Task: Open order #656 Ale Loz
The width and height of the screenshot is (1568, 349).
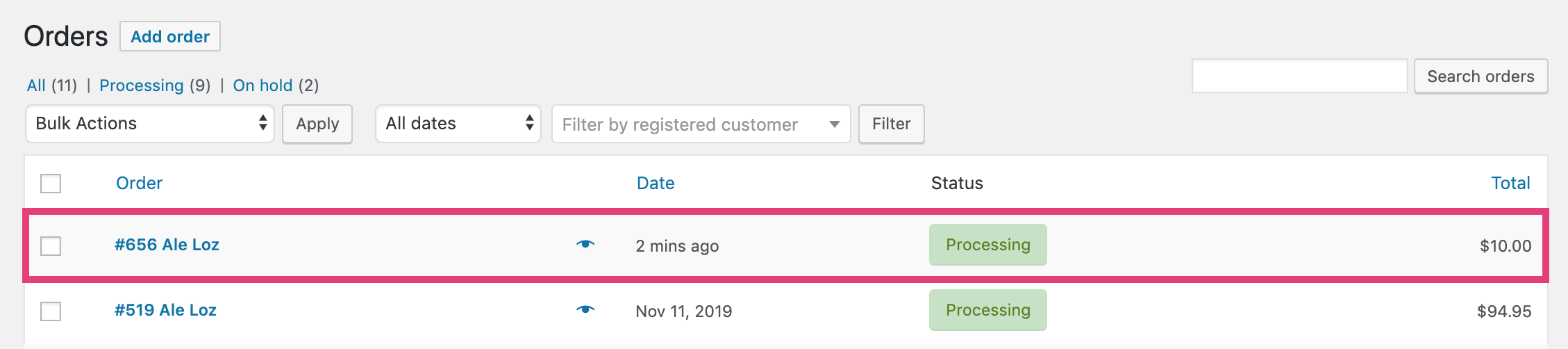Action: [167, 245]
